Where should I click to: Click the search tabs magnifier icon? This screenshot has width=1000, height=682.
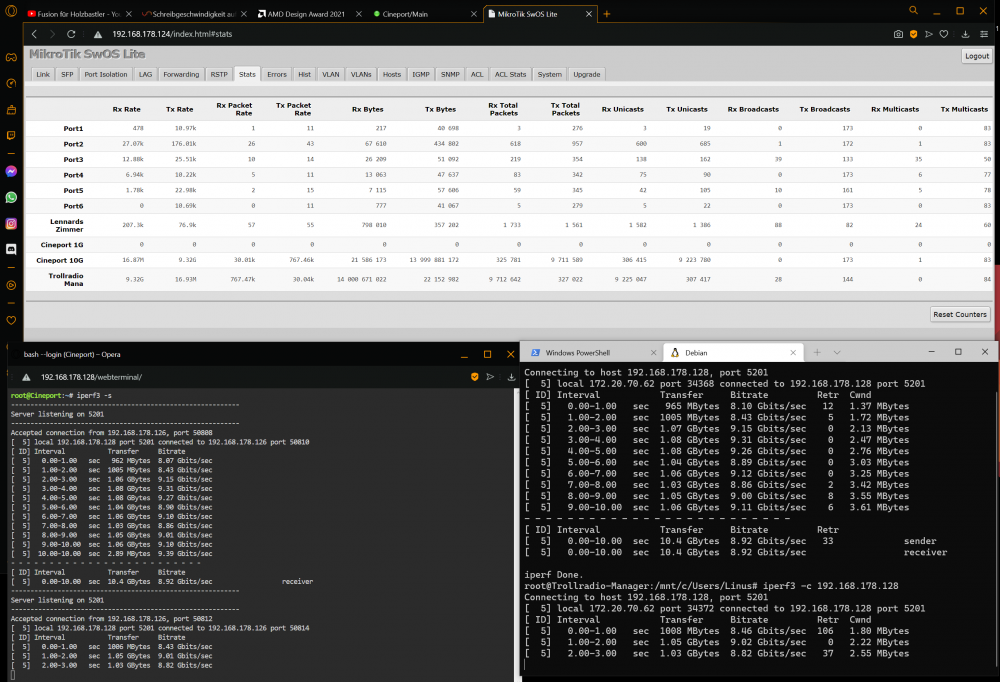coord(913,10)
